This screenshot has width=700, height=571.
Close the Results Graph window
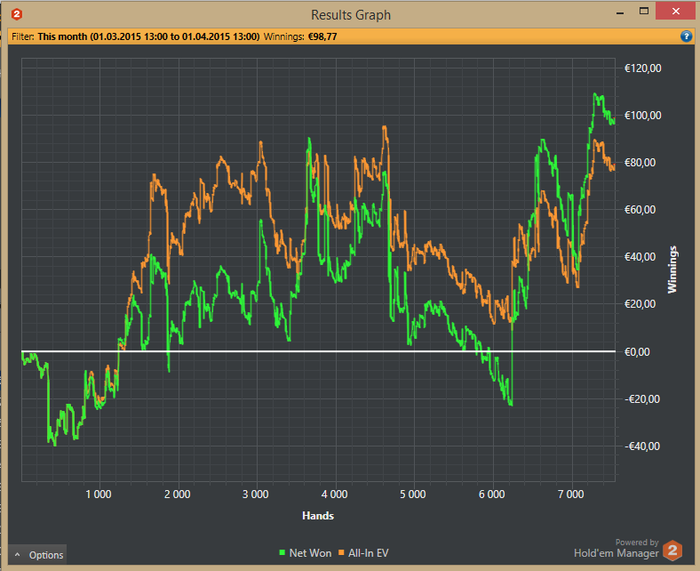click(x=676, y=11)
